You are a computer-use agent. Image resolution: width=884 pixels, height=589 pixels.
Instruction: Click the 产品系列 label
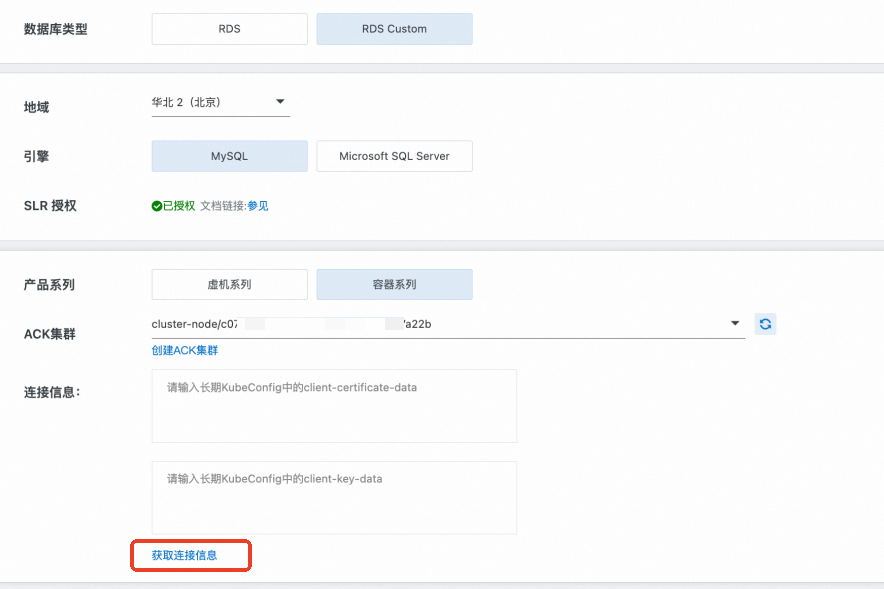pyautogui.click(x=49, y=285)
